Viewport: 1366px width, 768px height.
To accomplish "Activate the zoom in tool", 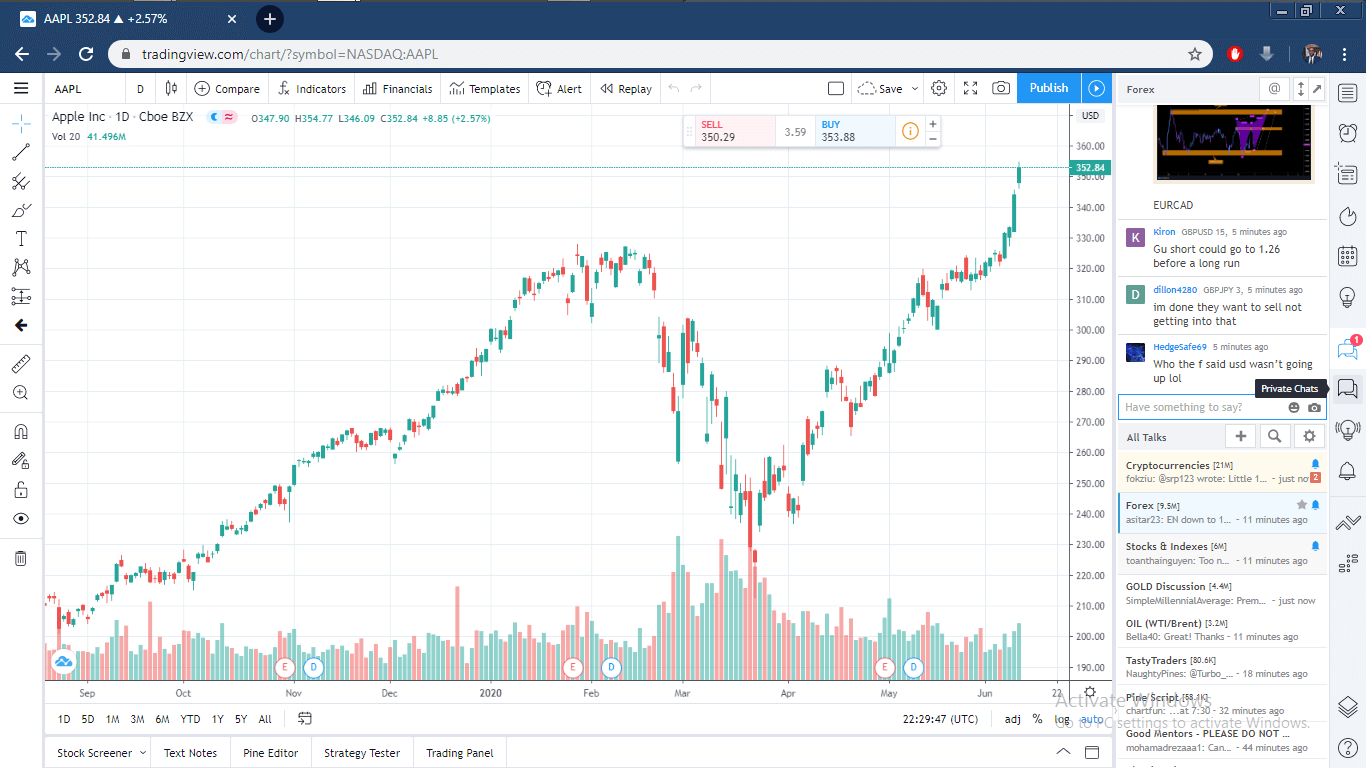I will point(21,393).
